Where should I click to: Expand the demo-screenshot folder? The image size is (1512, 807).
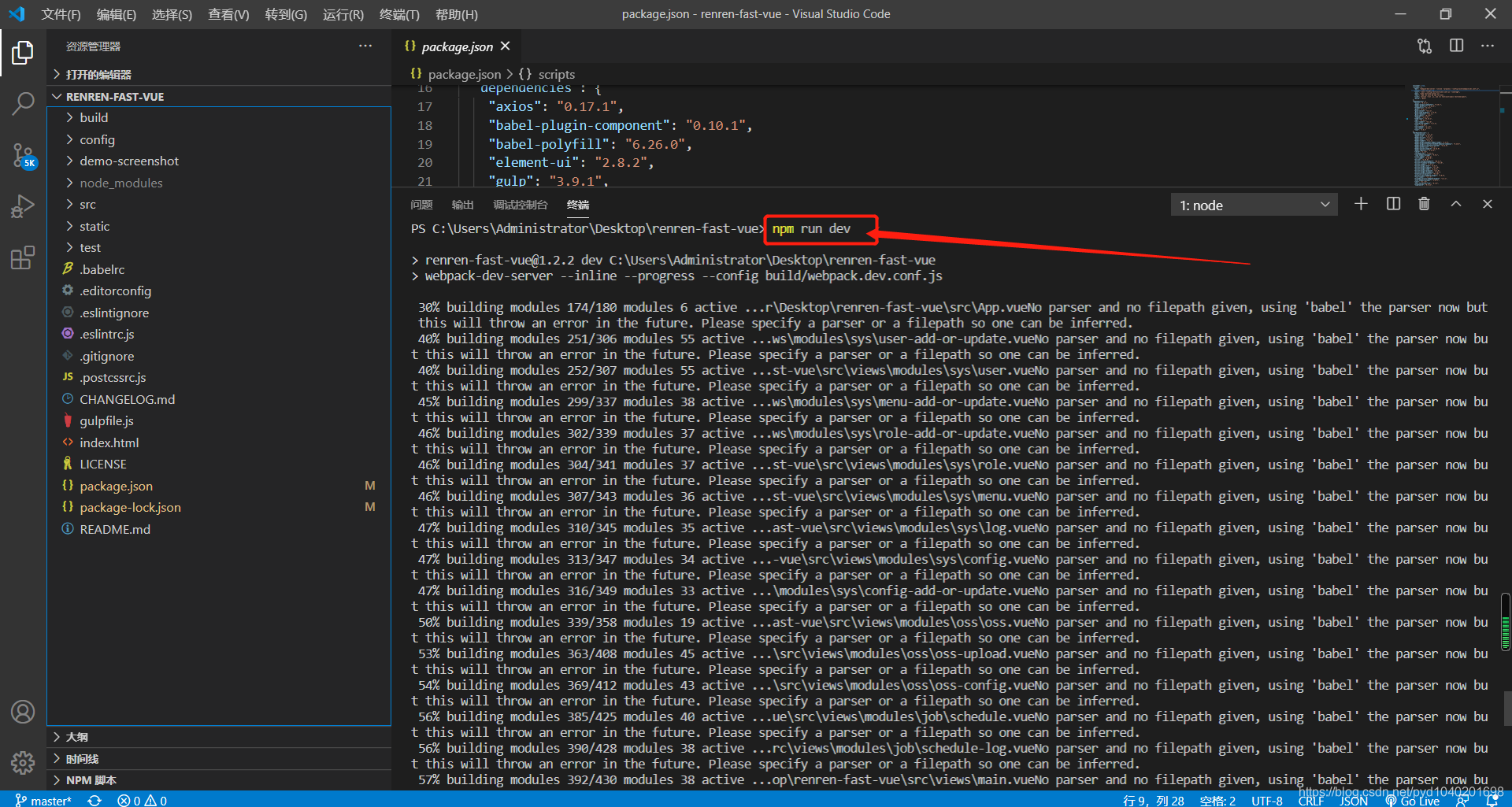click(x=219, y=161)
